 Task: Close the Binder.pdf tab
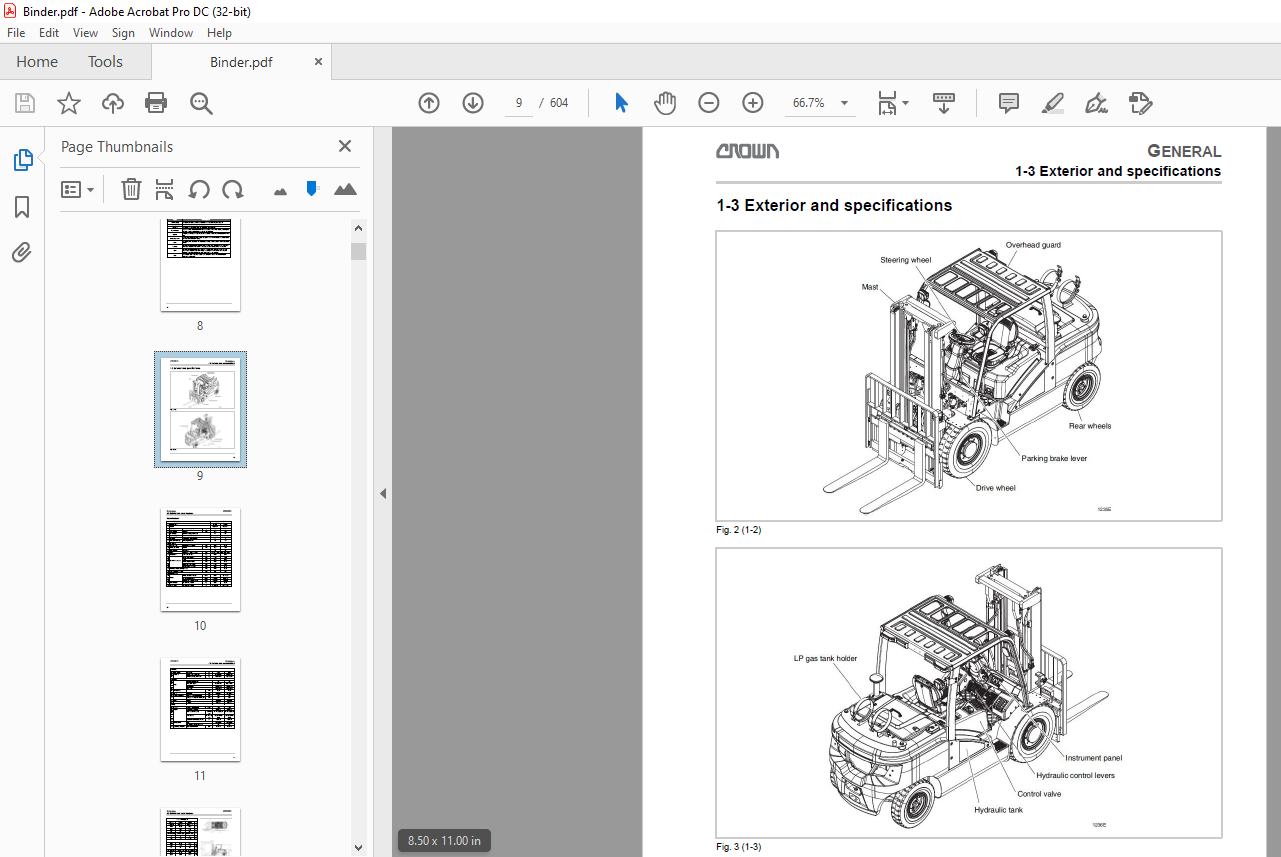click(x=319, y=62)
